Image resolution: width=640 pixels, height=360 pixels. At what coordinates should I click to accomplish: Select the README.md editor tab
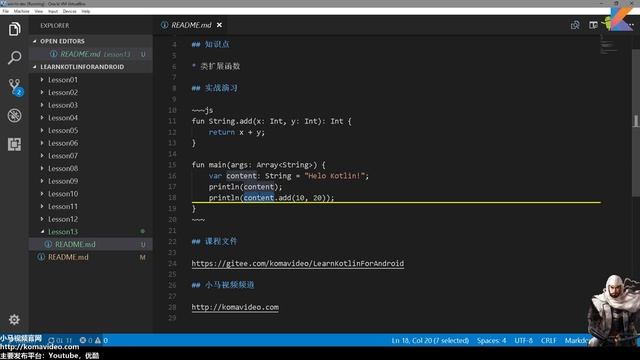click(191, 25)
